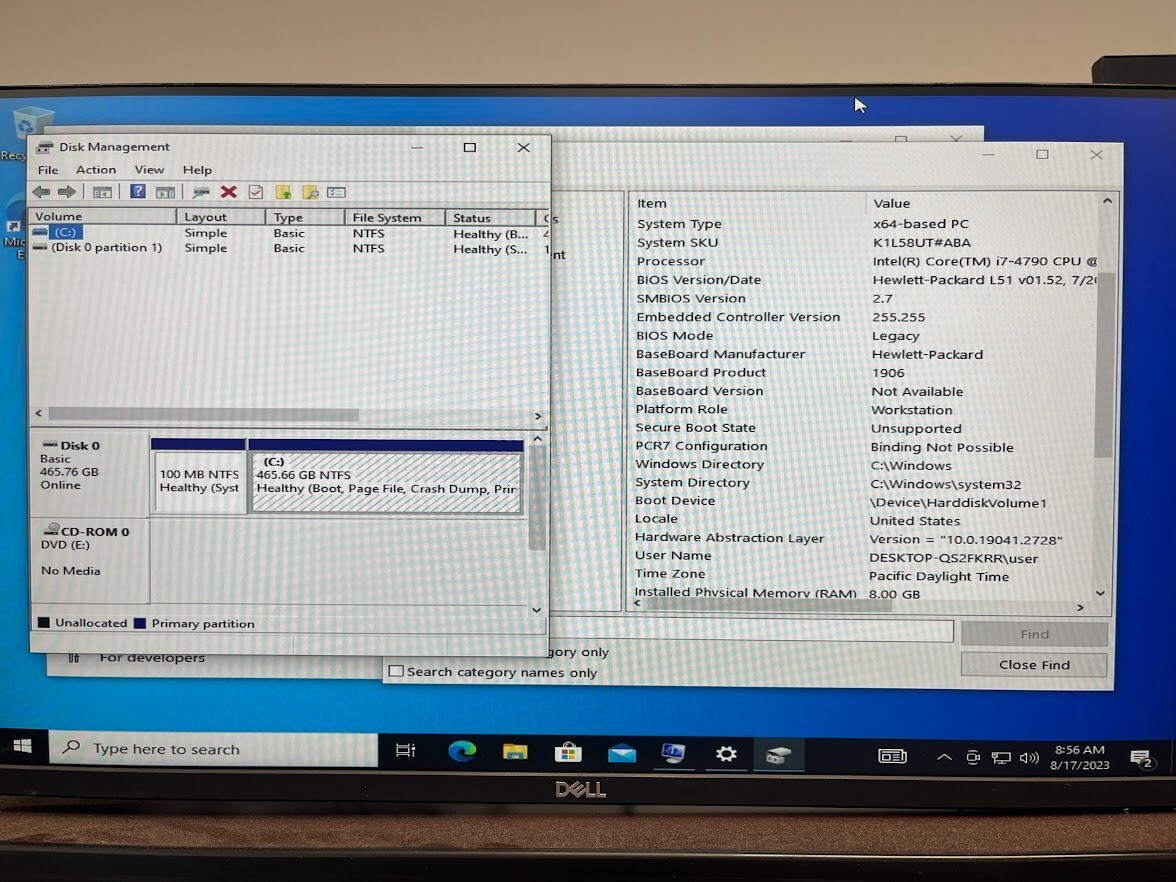The height and width of the screenshot is (882, 1176).
Task: Click the folder with green arrow toolbar icon
Action: (x=284, y=193)
